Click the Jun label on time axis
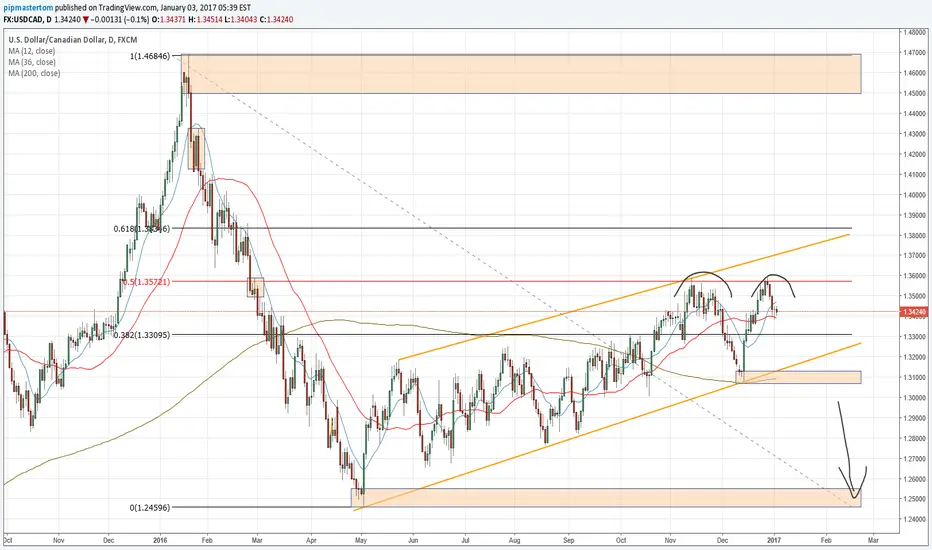This screenshot has width=932, height=550. coord(413,540)
